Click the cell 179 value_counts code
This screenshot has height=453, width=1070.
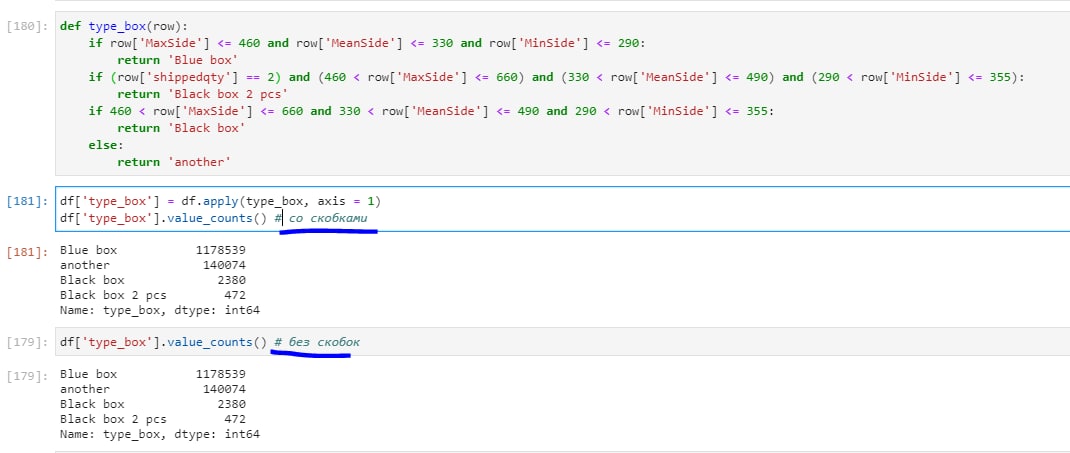pyautogui.click(x=562, y=342)
